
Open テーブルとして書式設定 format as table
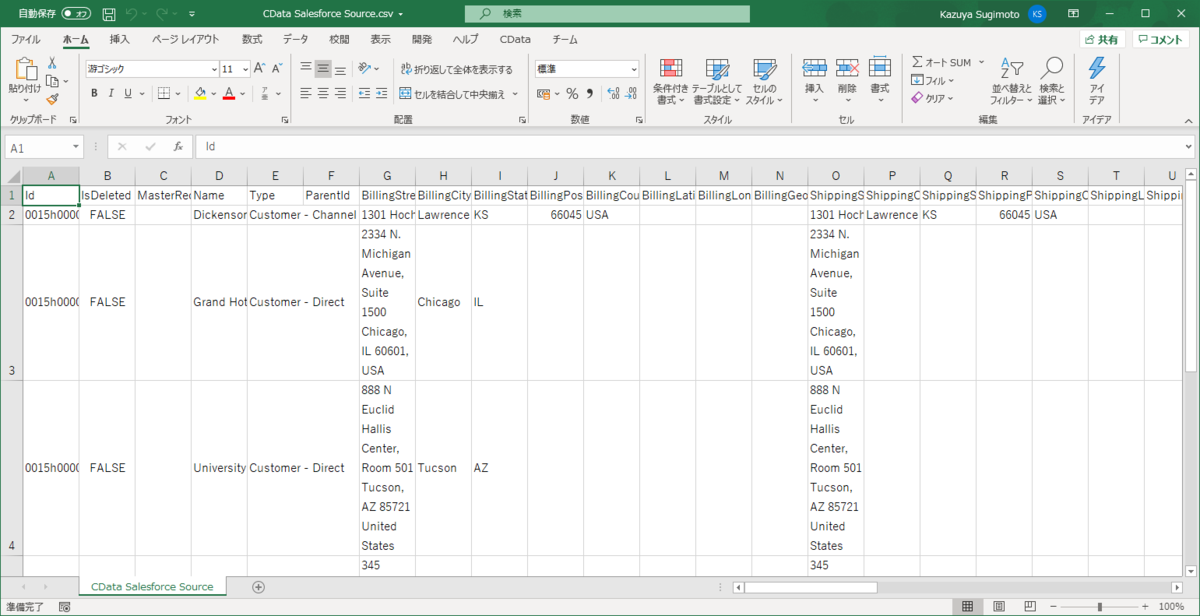[716, 81]
